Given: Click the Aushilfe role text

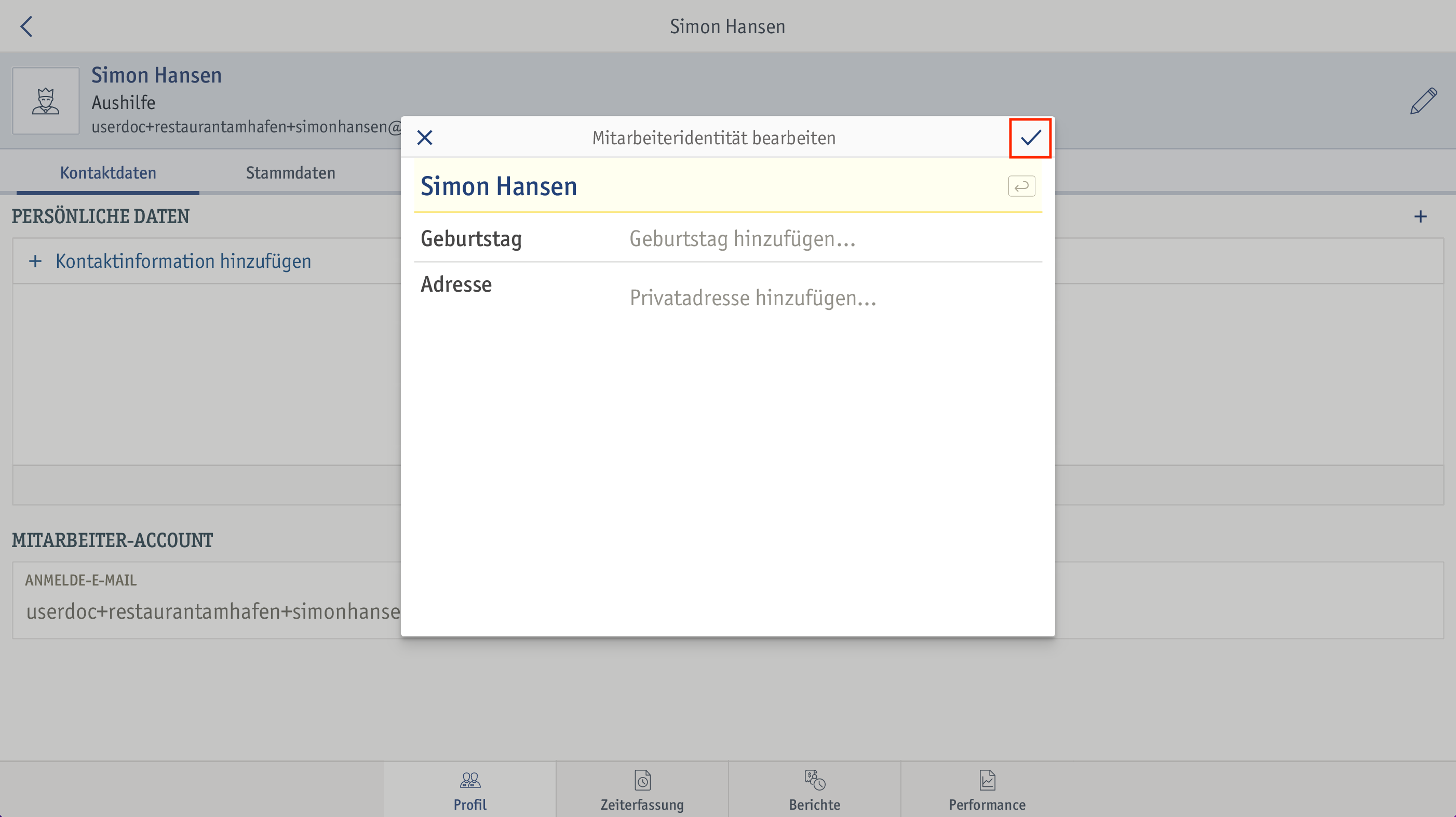Looking at the screenshot, I should [123, 102].
